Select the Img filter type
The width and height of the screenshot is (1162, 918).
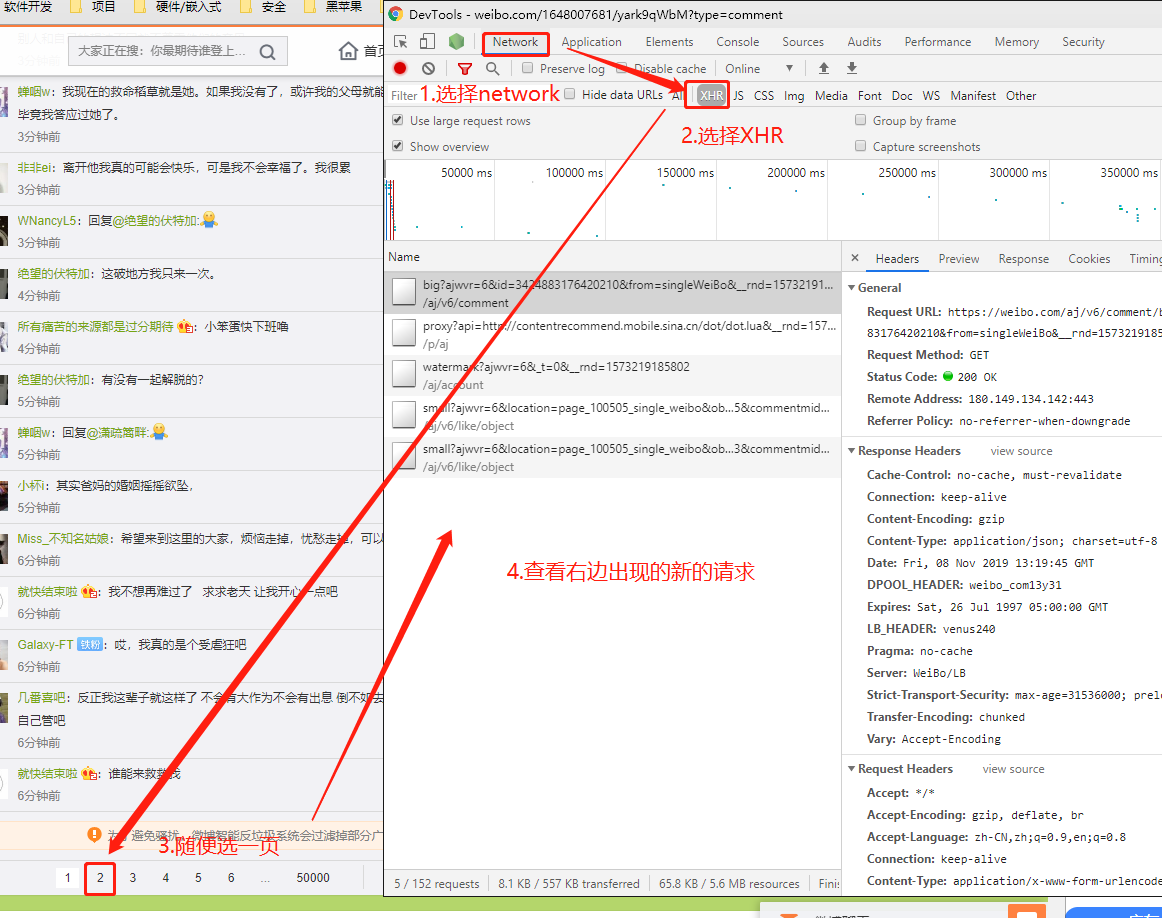(x=794, y=96)
